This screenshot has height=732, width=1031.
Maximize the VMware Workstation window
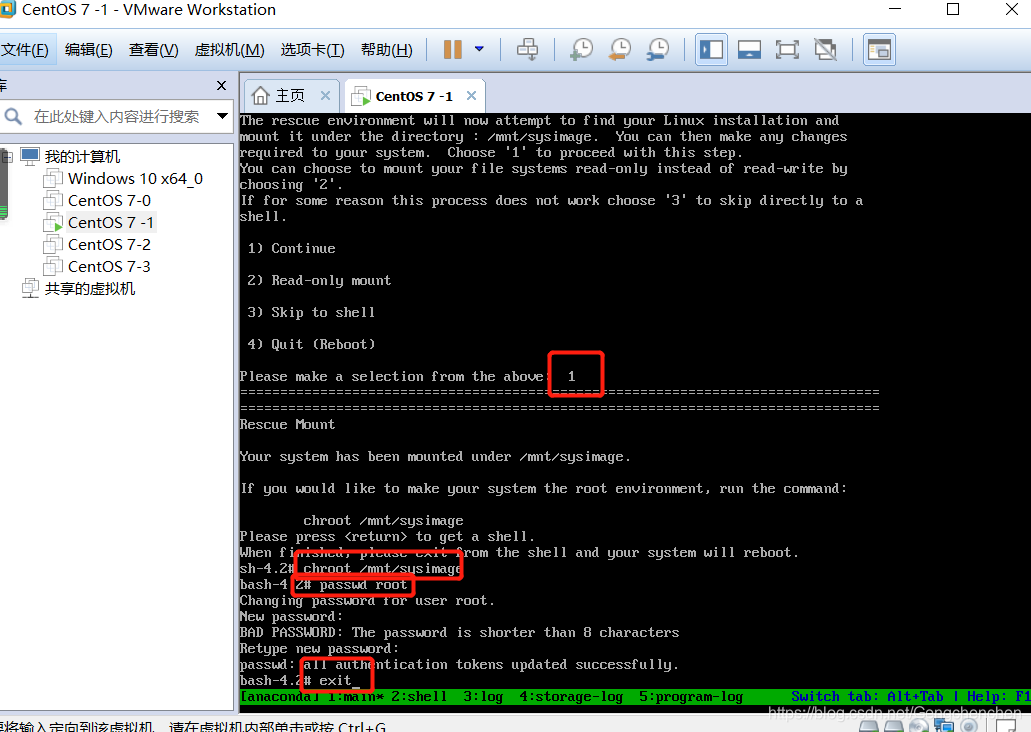click(x=953, y=9)
